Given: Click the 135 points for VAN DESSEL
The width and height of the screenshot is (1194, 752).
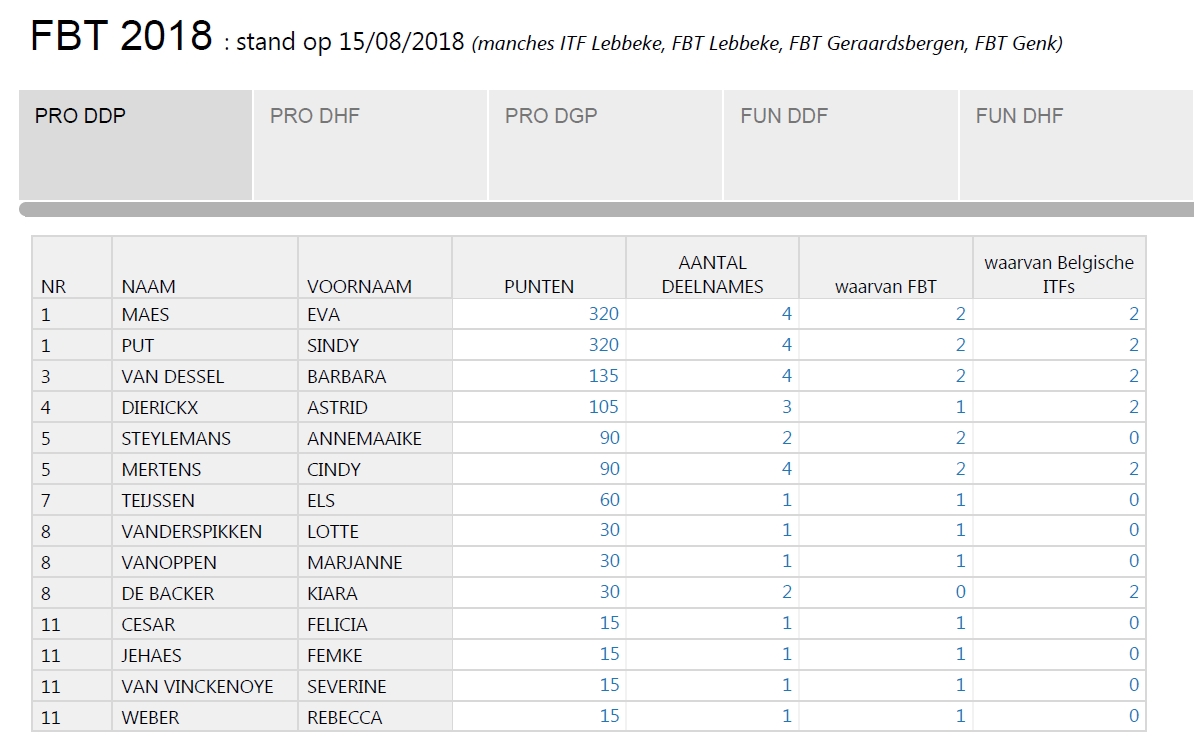Looking at the screenshot, I should [x=604, y=376].
